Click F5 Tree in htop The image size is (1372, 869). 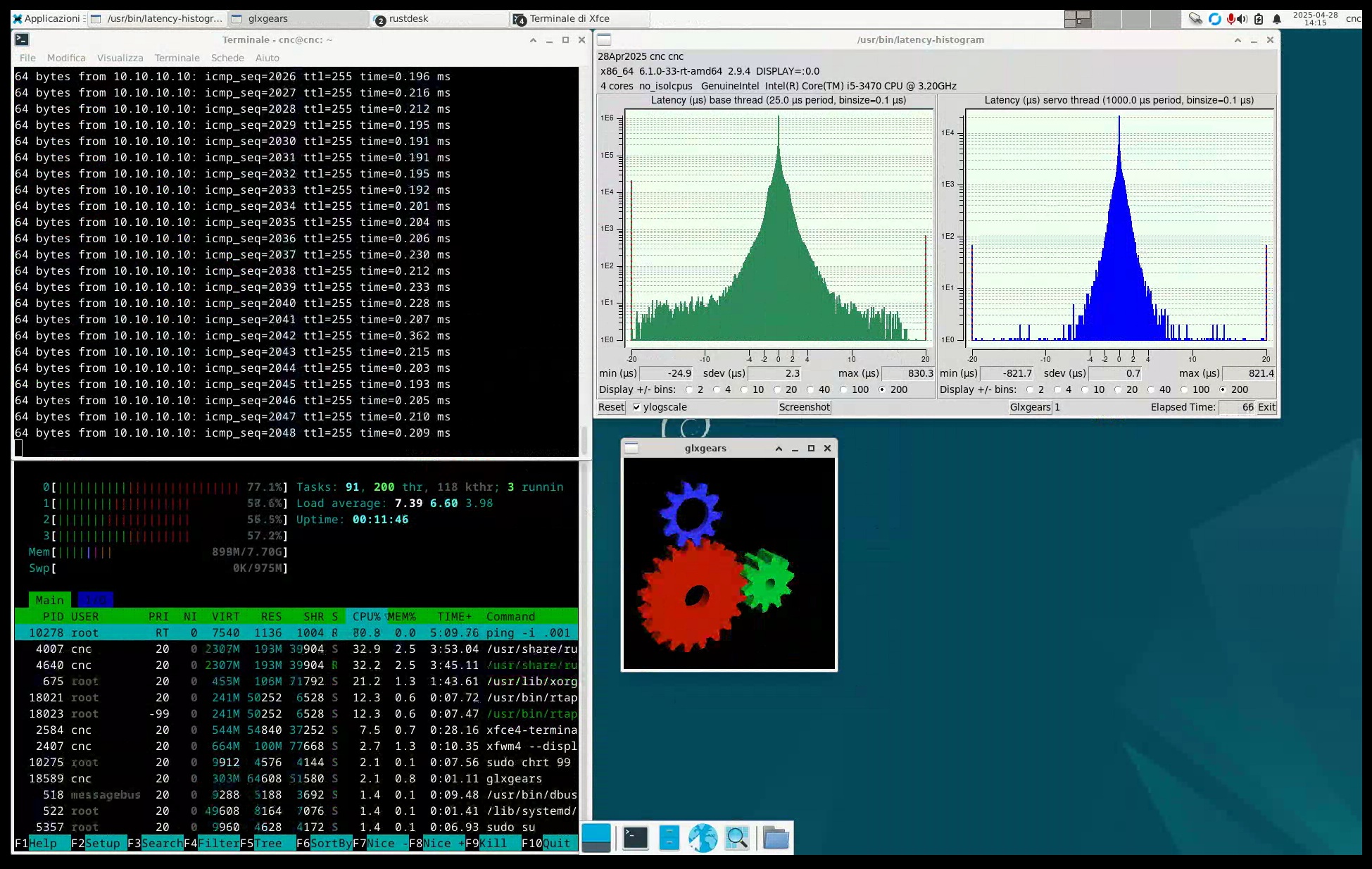pyautogui.click(x=268, y=843)
